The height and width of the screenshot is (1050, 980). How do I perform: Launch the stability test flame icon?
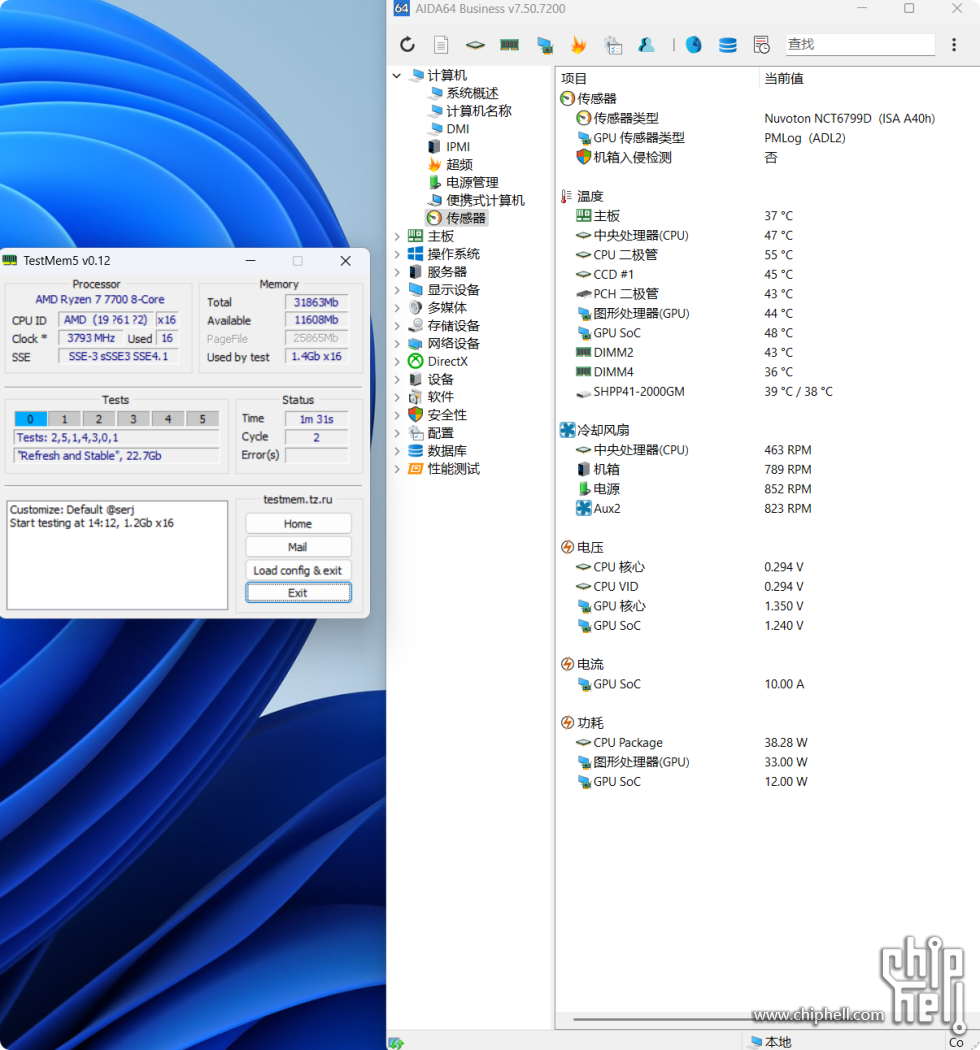coord(579,45)
